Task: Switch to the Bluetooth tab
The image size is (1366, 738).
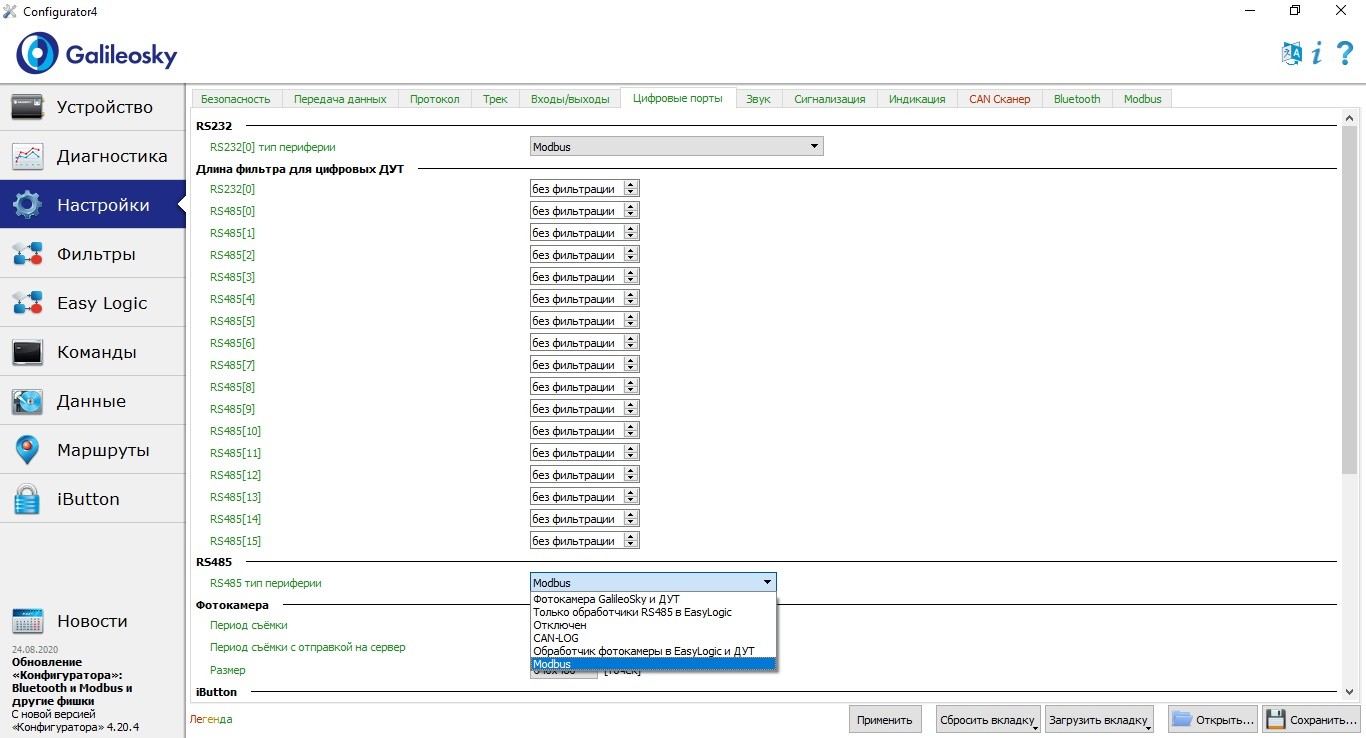Action: point(1076,99)
